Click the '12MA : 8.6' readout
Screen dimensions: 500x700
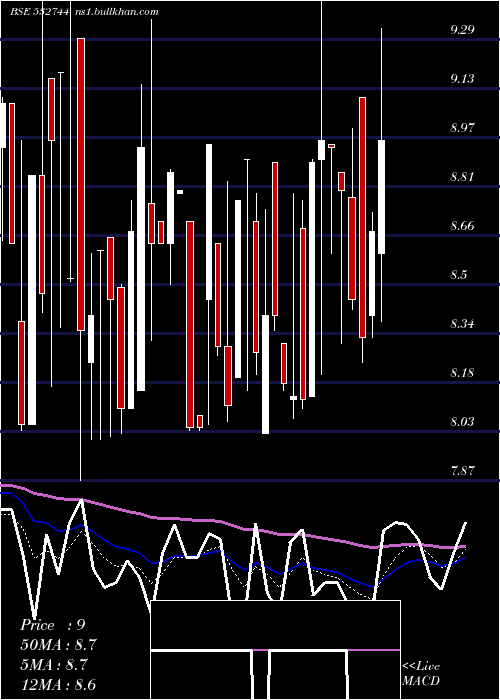pos(58,685)
